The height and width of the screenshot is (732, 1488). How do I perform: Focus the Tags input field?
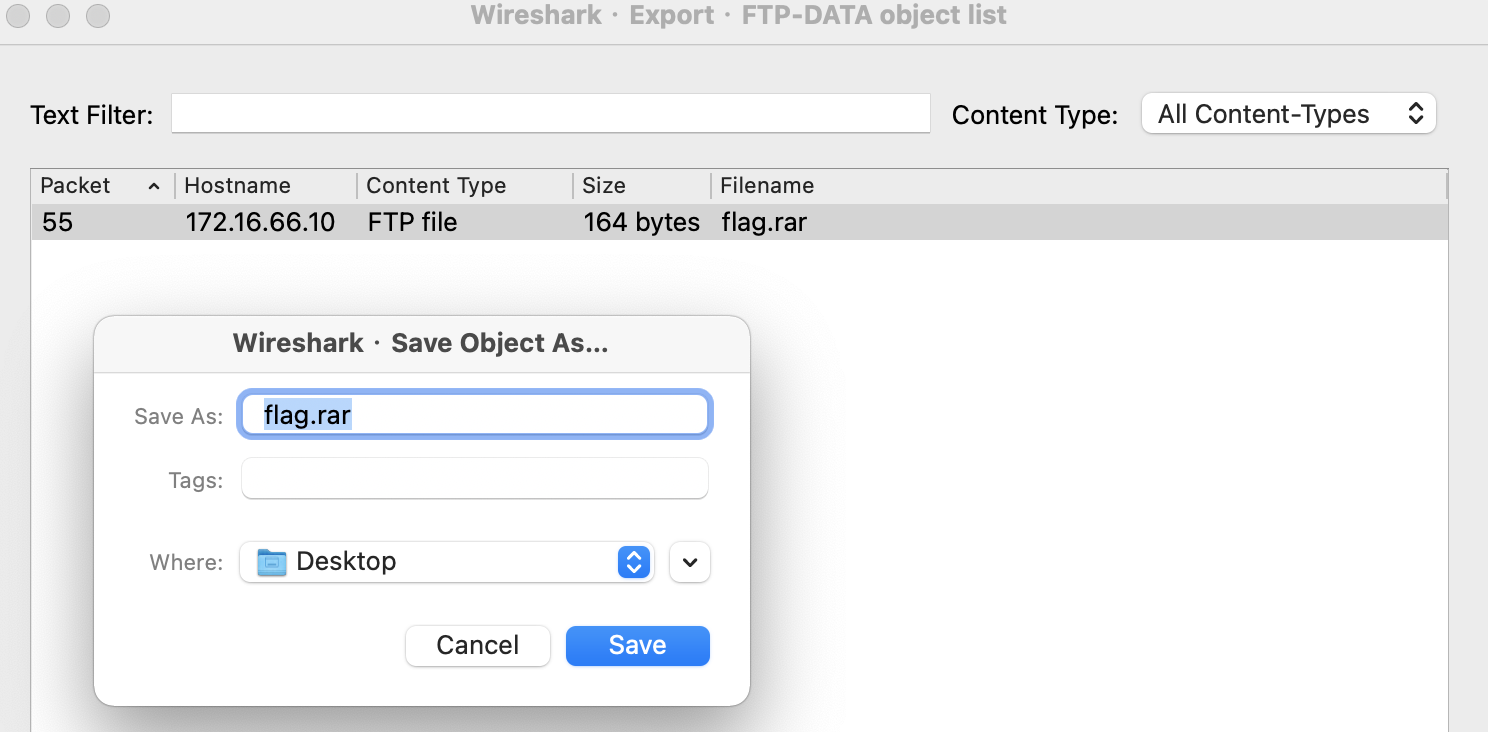tap(475, 480)
